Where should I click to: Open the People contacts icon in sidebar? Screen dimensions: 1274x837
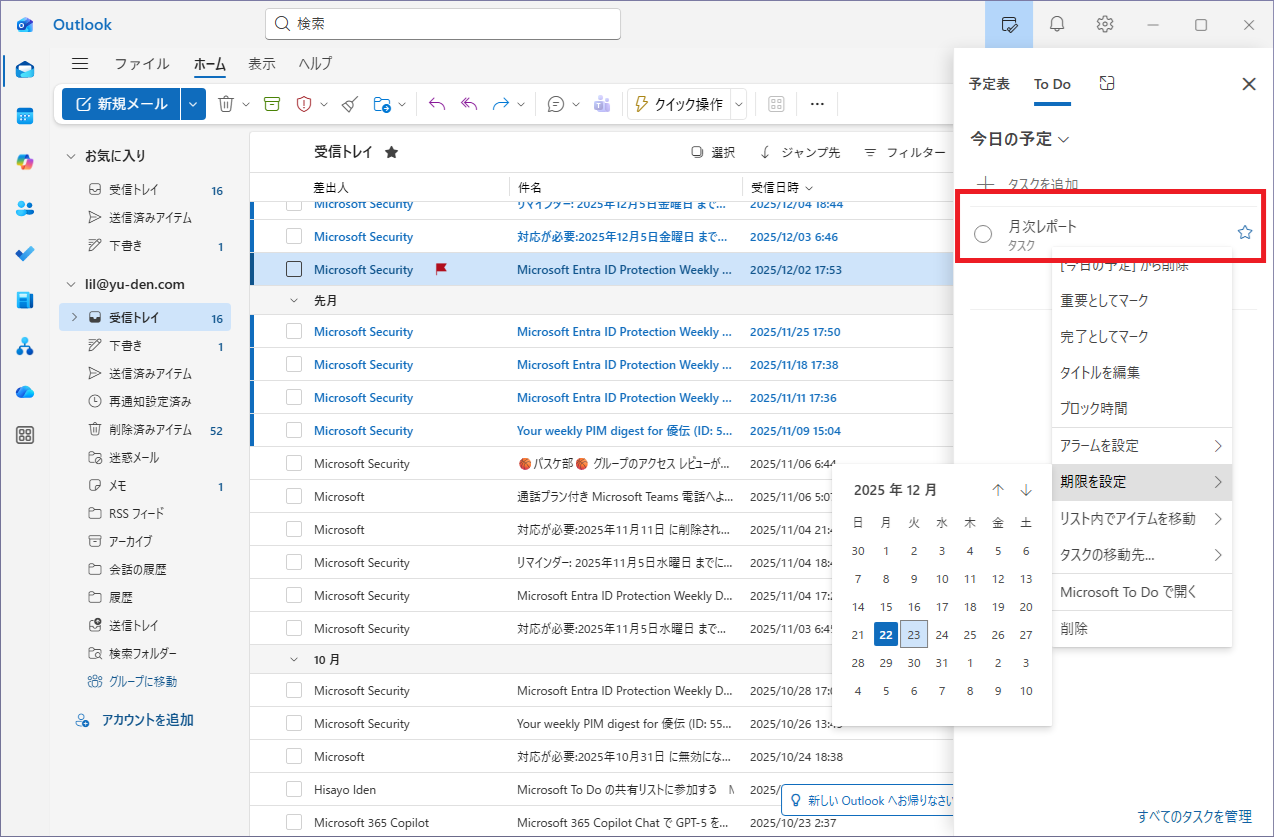tap(25, 208)
